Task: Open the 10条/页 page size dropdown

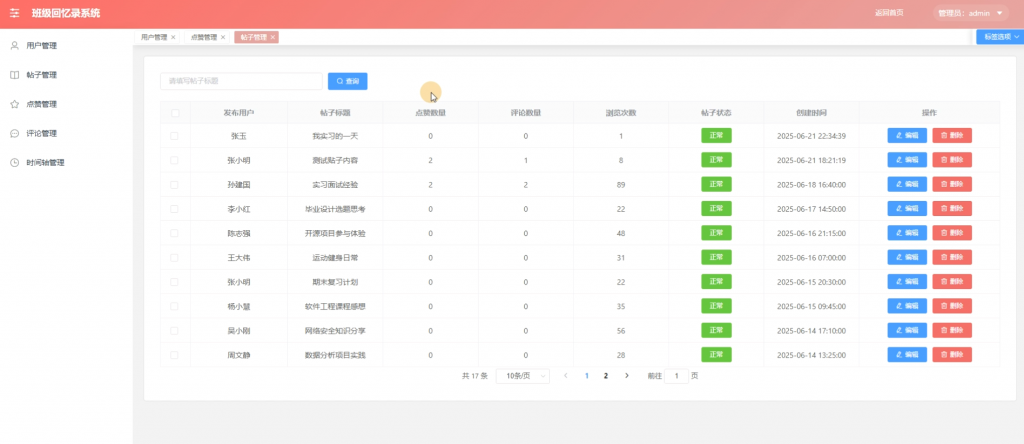Action: tap(522, 376)
